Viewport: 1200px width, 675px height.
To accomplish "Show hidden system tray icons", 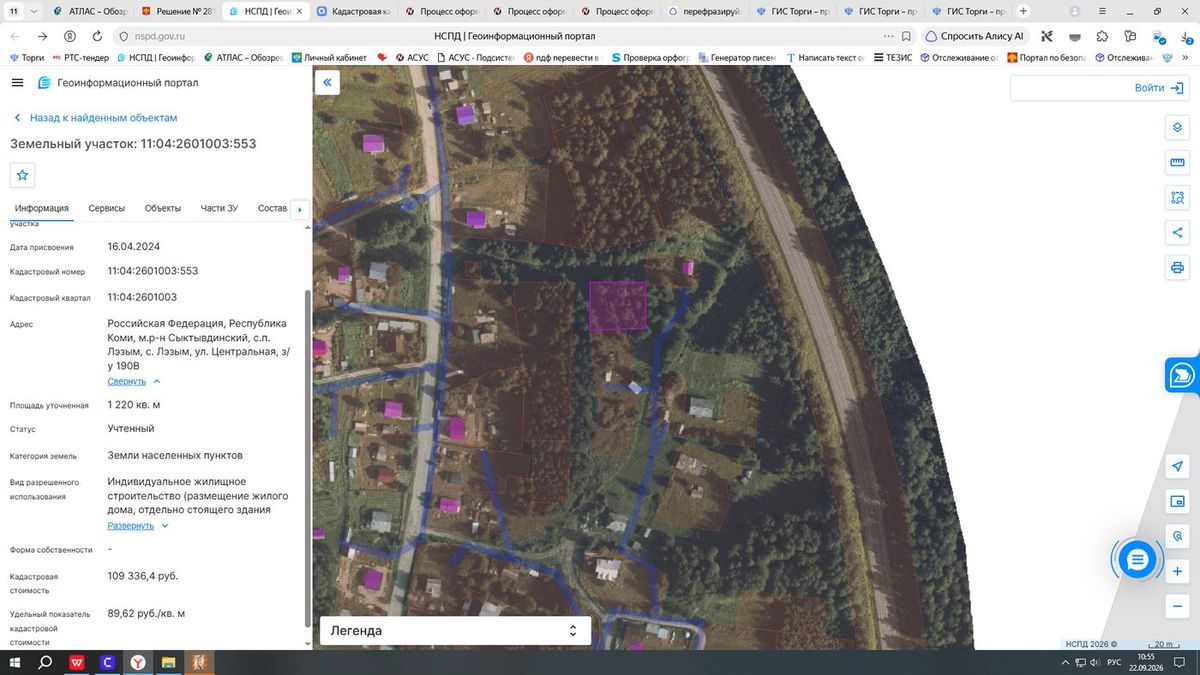I will [1063, 662].
